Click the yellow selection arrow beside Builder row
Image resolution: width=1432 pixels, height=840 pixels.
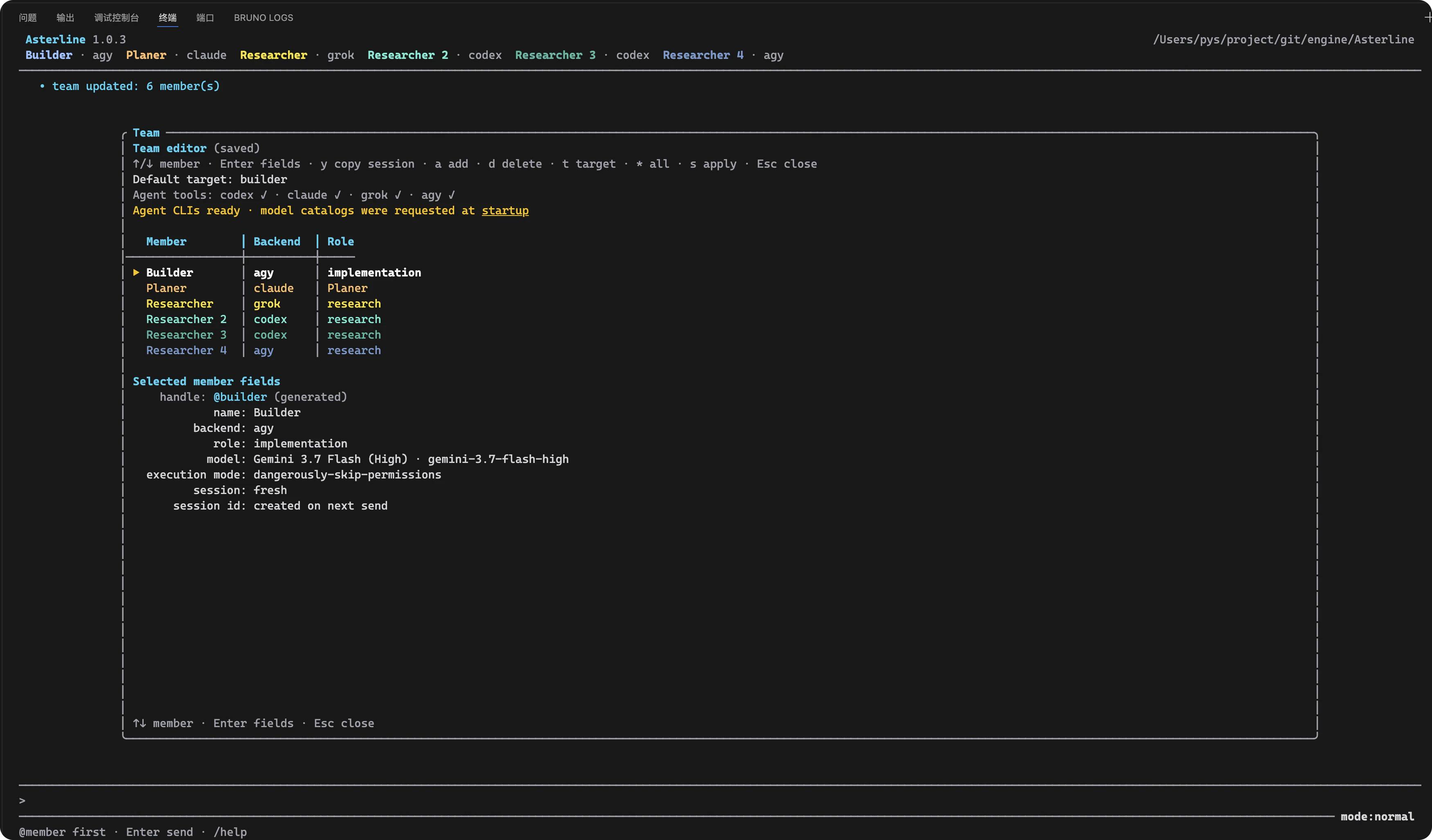[x=136, y=273]
